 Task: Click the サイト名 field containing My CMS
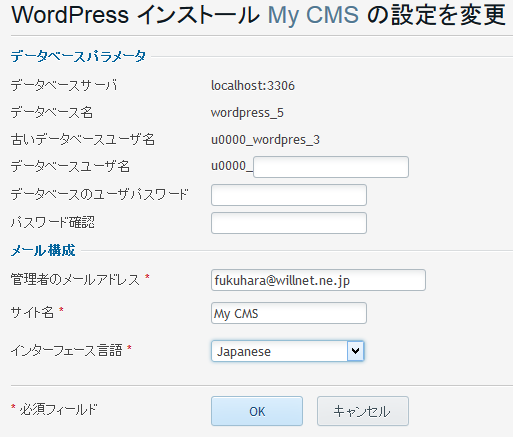289,313
